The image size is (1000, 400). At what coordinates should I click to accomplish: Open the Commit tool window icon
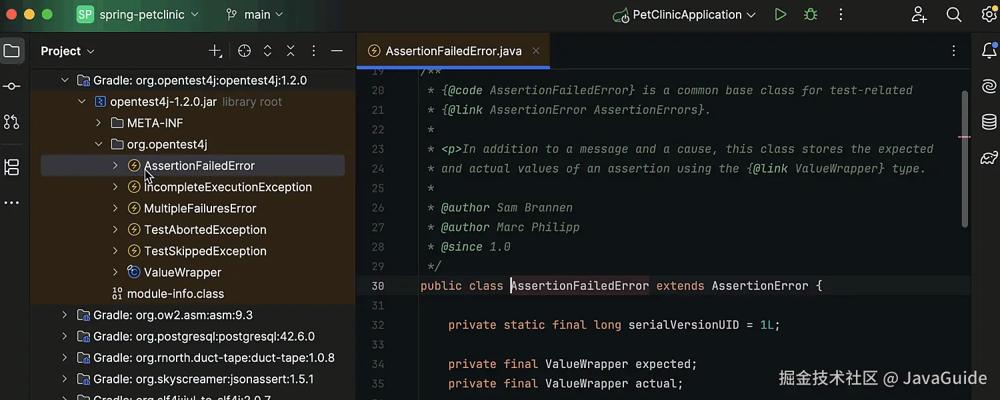[11, 86]
